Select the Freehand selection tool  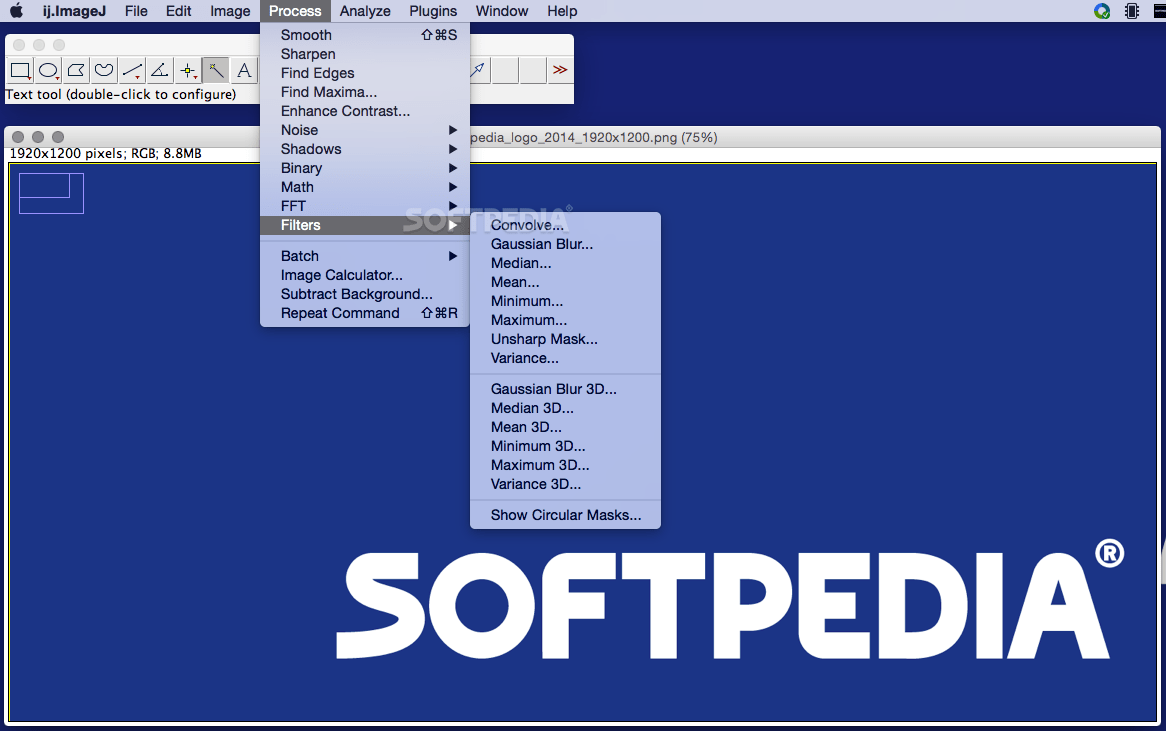[x=104, y=71]
